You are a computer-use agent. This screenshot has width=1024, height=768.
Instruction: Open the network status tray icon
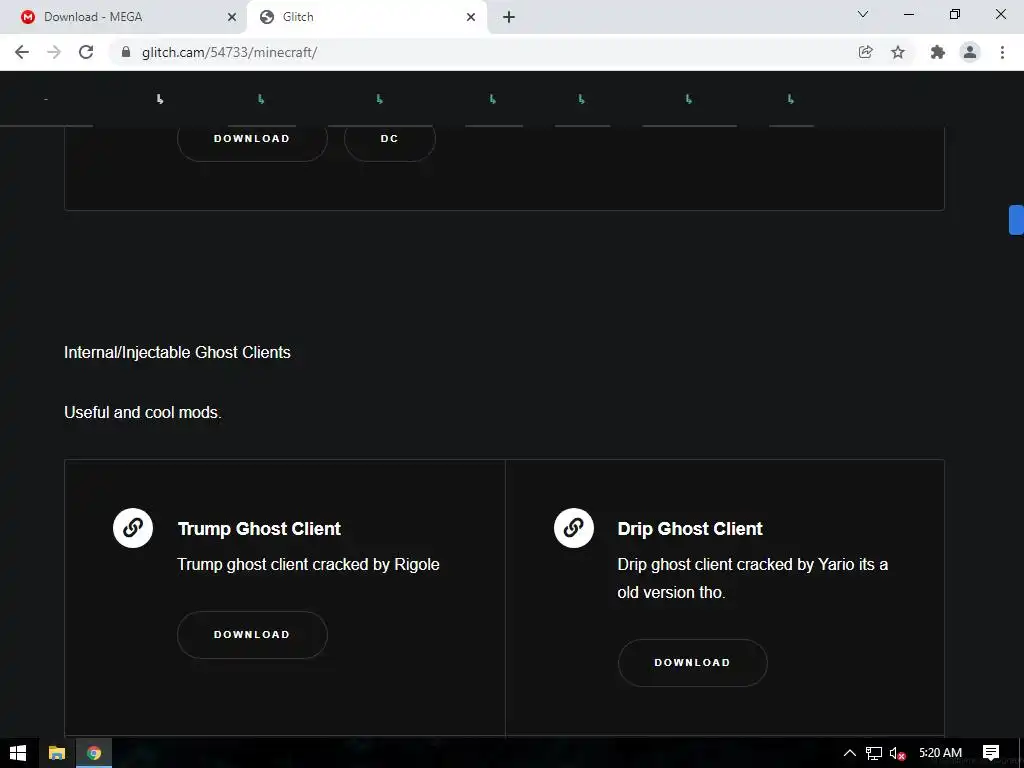click(x=874, y=753)
